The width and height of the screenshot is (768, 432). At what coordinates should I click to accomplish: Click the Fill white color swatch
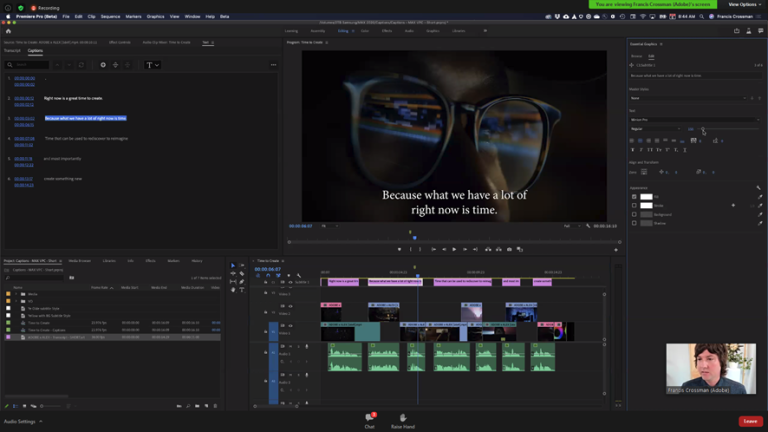point(647,197)
